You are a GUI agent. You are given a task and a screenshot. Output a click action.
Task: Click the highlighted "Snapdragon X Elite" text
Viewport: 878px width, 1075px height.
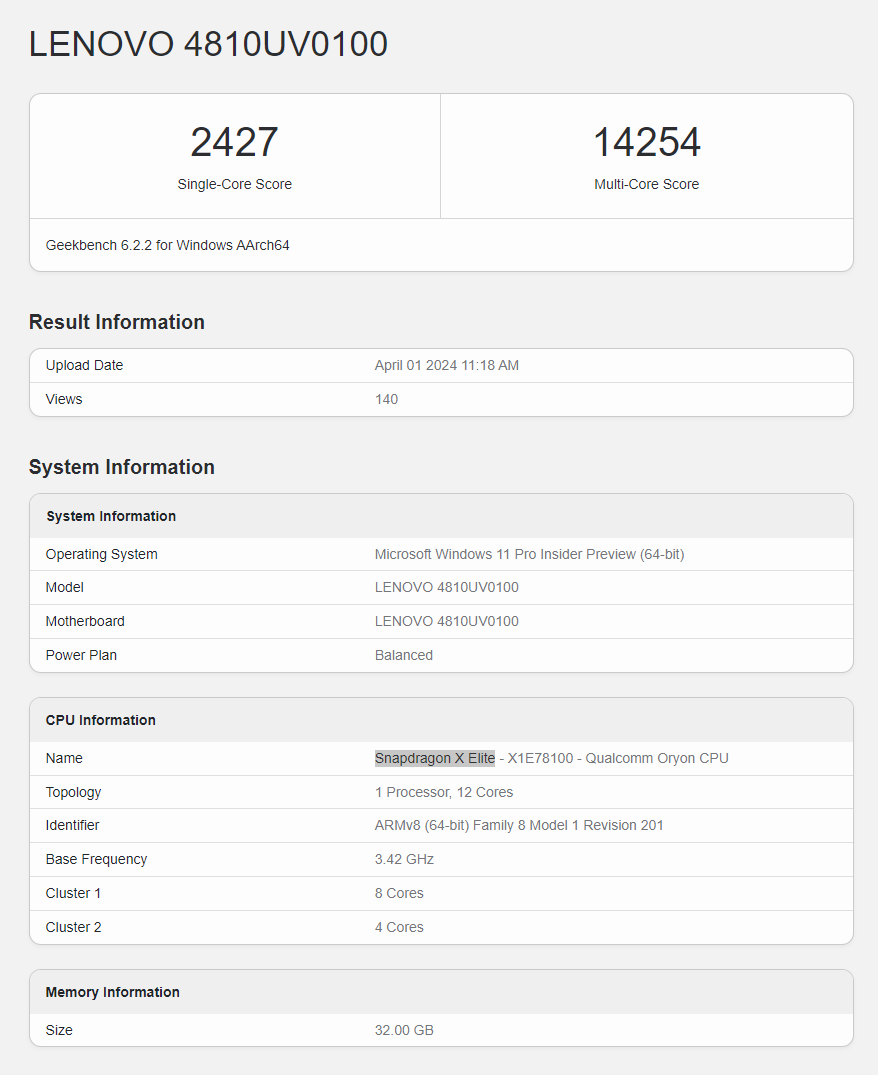coord(435,758)
